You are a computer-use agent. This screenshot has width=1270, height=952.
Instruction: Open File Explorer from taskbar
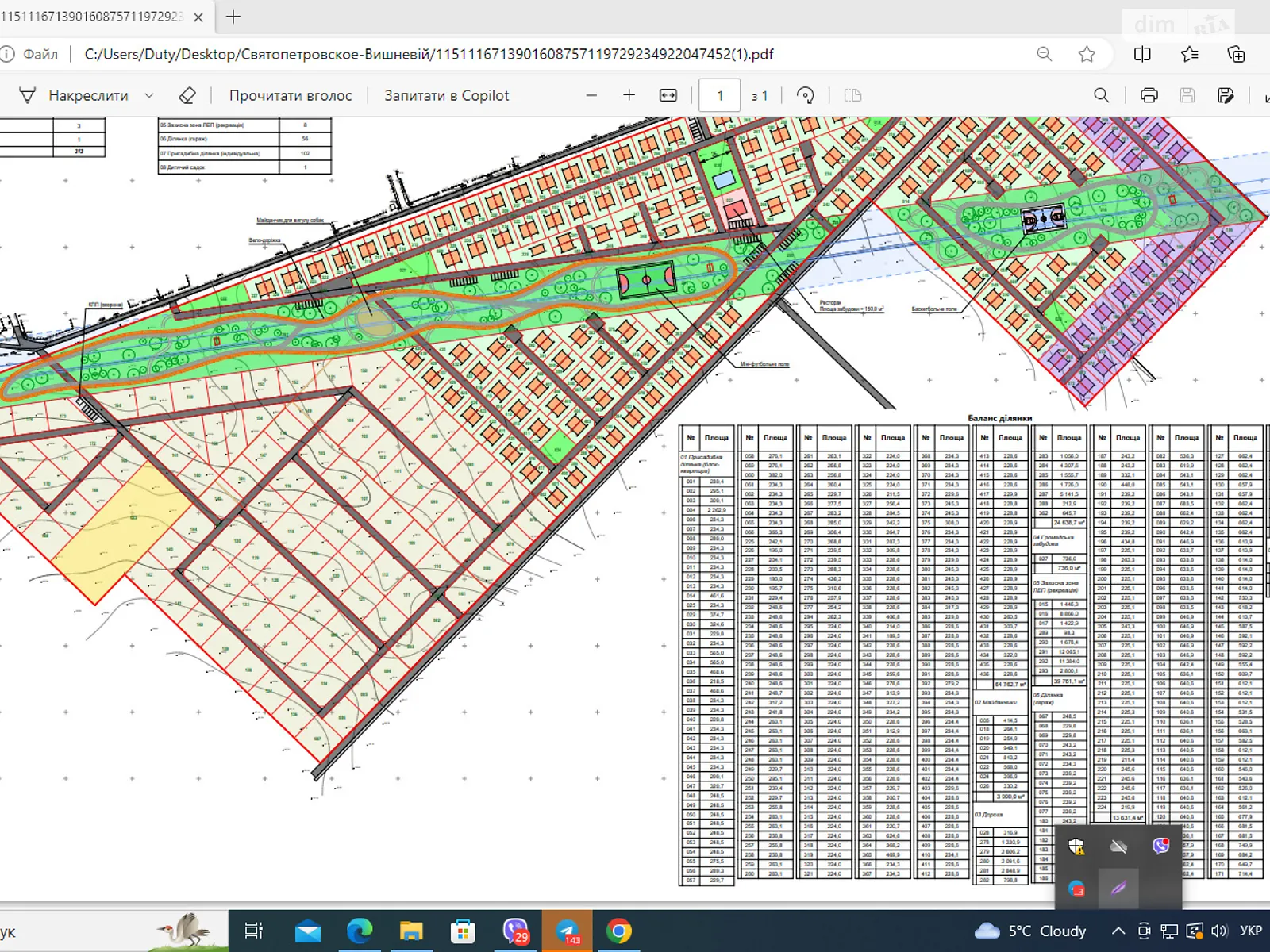[x=411, y=931]
